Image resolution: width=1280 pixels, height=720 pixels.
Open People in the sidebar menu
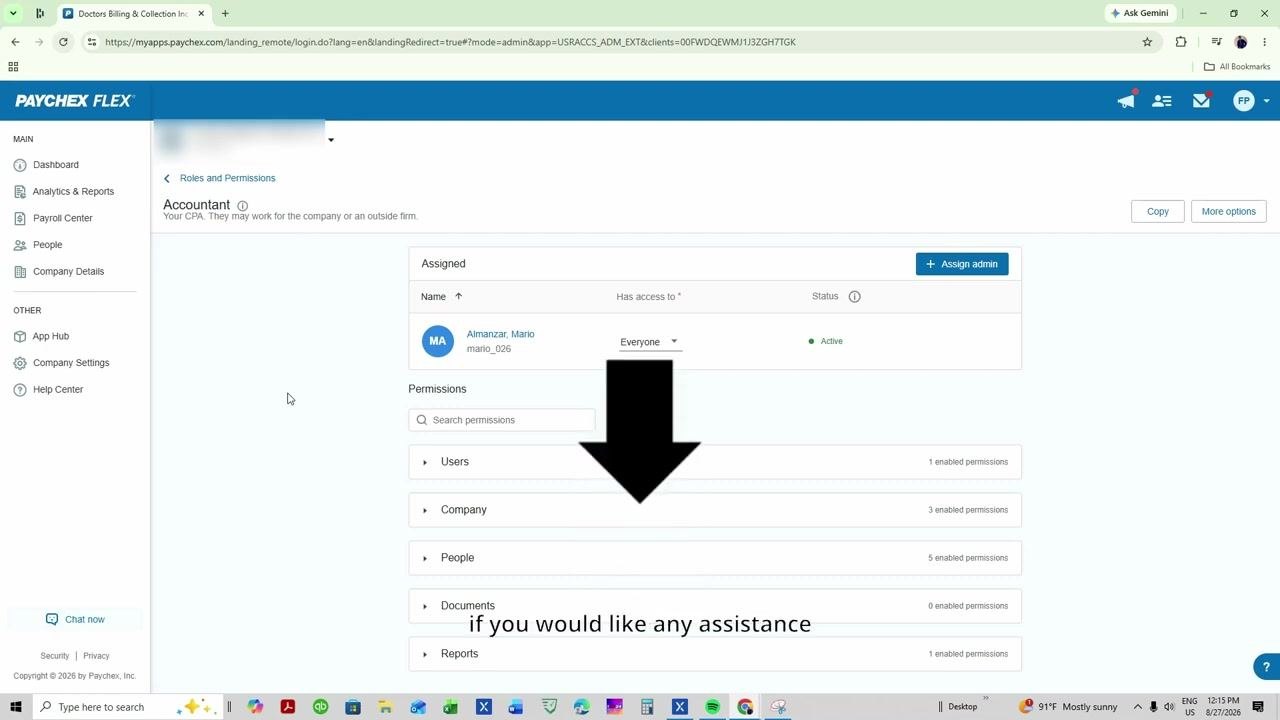[x=47, y=245]
